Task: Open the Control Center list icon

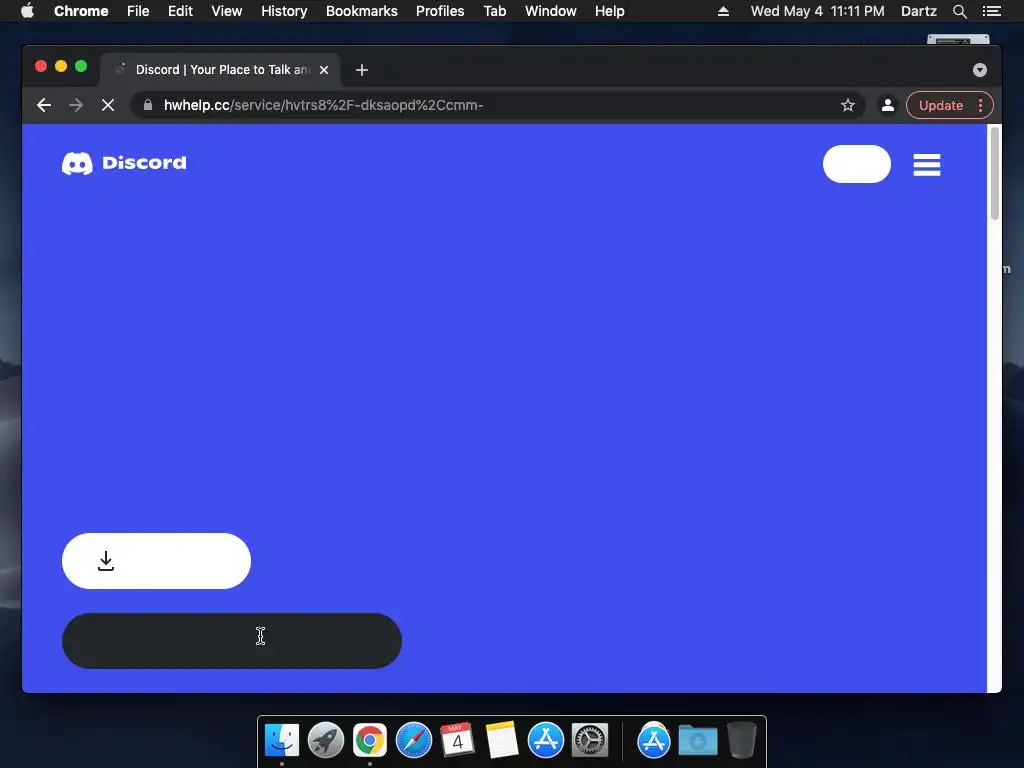Action: coord(991,11)
